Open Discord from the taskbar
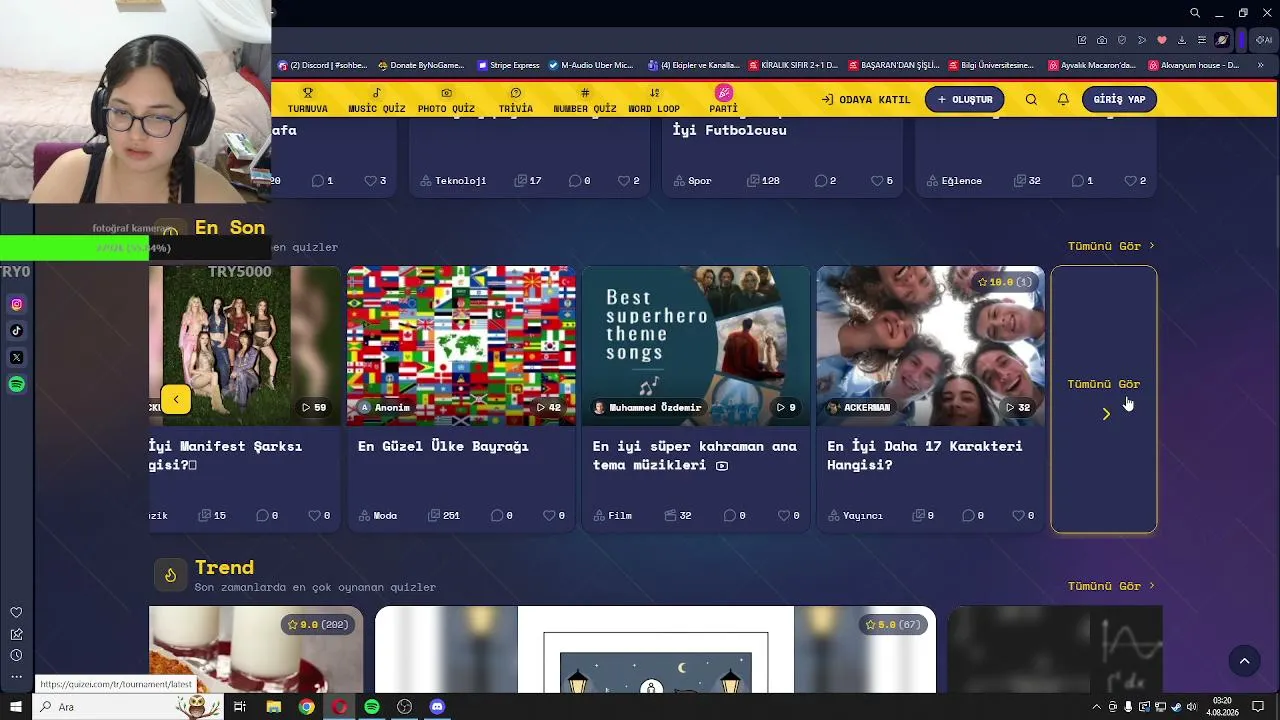Viewport: 1280px width, 720px height. 437,707
